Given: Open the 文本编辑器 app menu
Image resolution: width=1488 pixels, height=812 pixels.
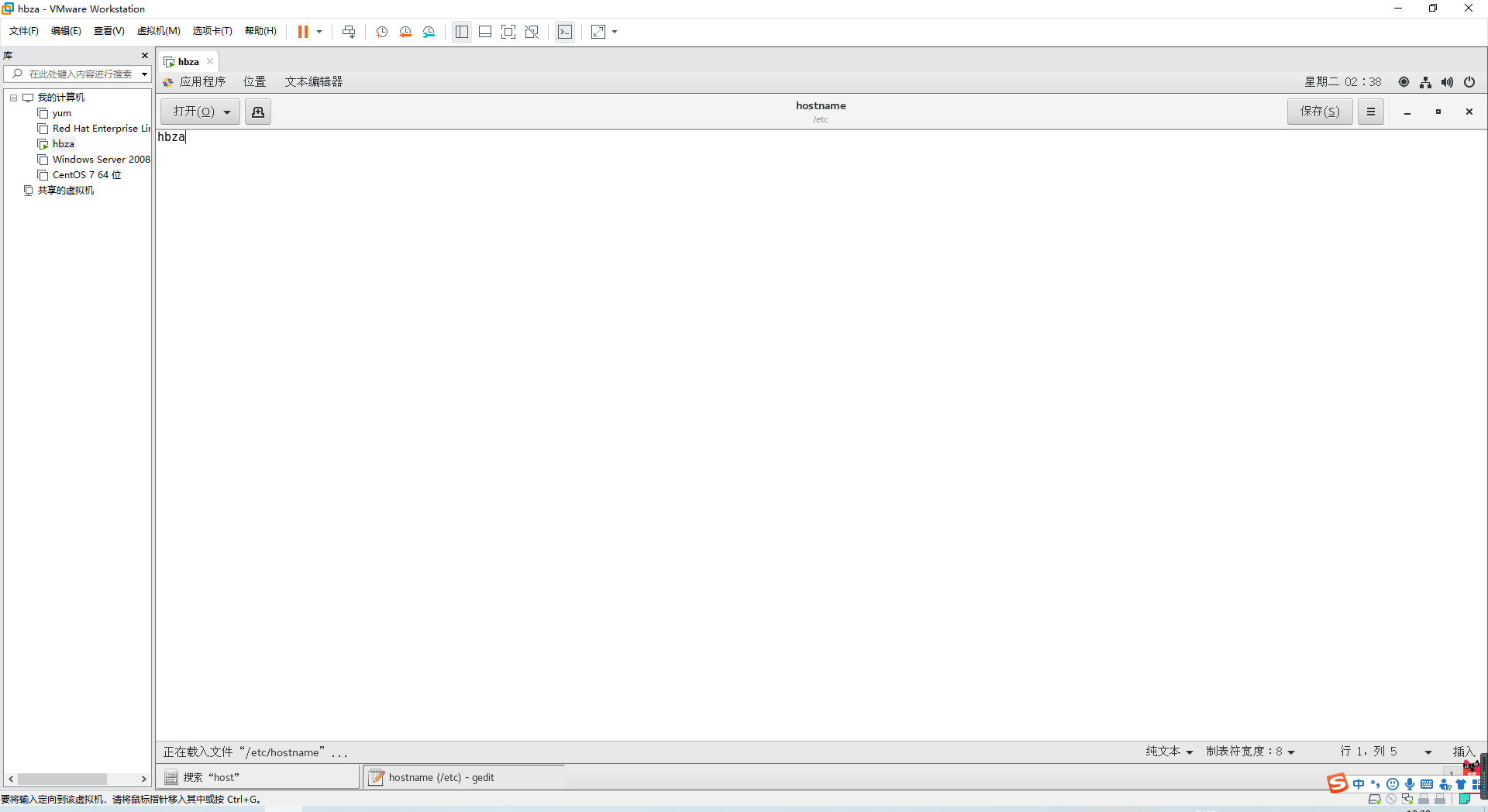Looking at the screenshot, I should (313, 82).
